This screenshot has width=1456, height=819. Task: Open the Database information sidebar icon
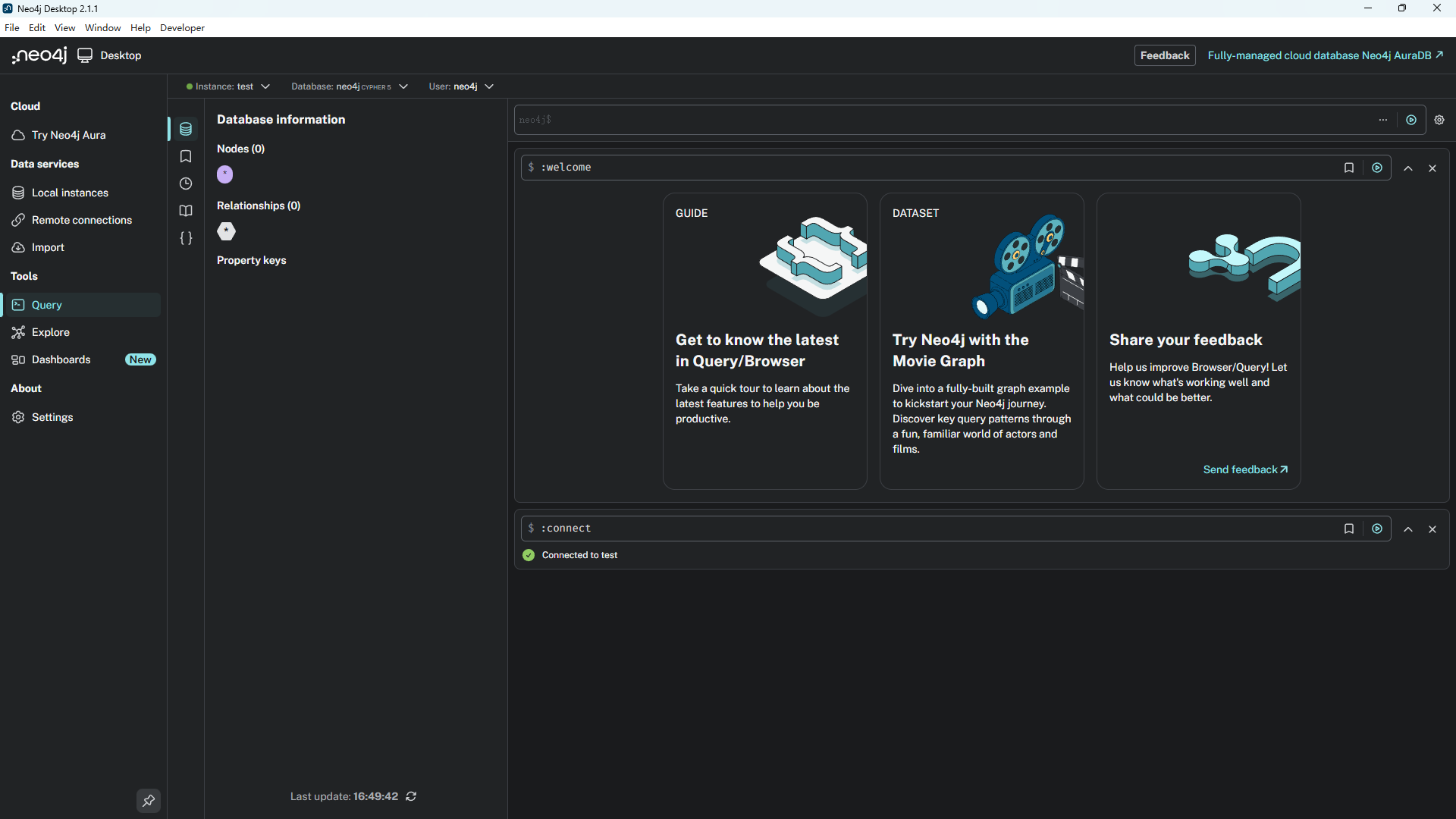pyautogui.click(x=186, y=129)
